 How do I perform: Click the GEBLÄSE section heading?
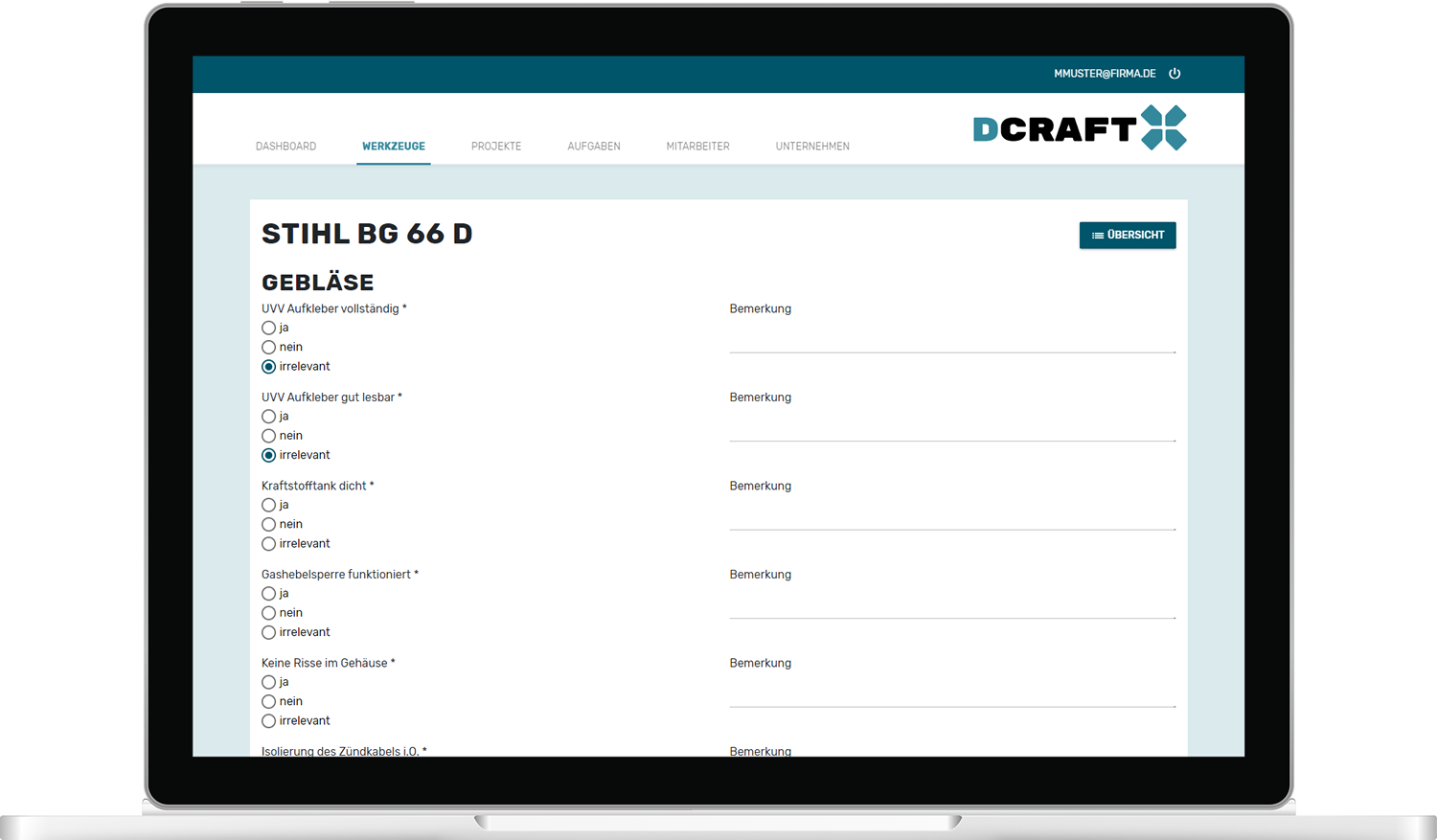[318, 283]
